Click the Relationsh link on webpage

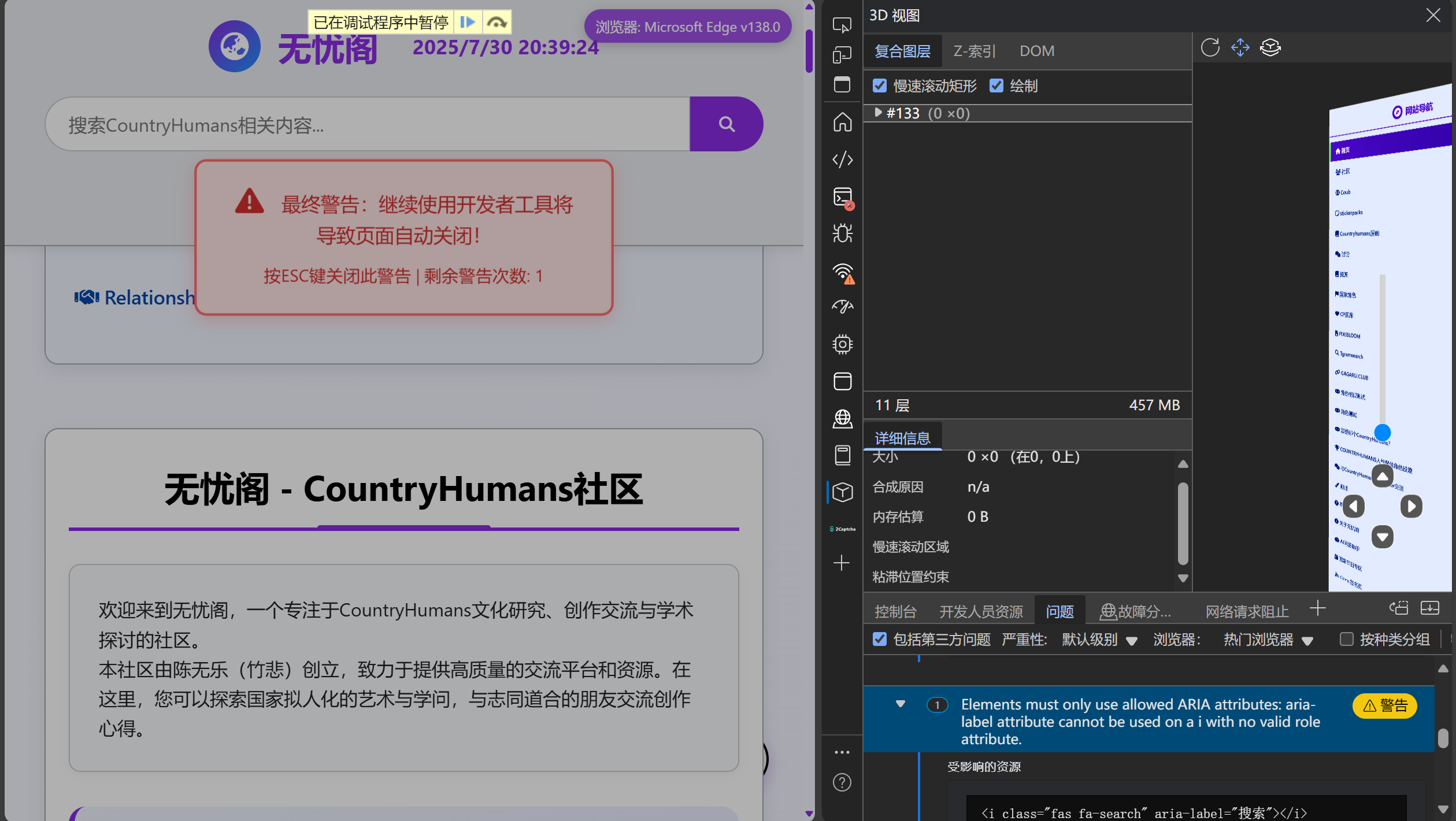(135, 298)
